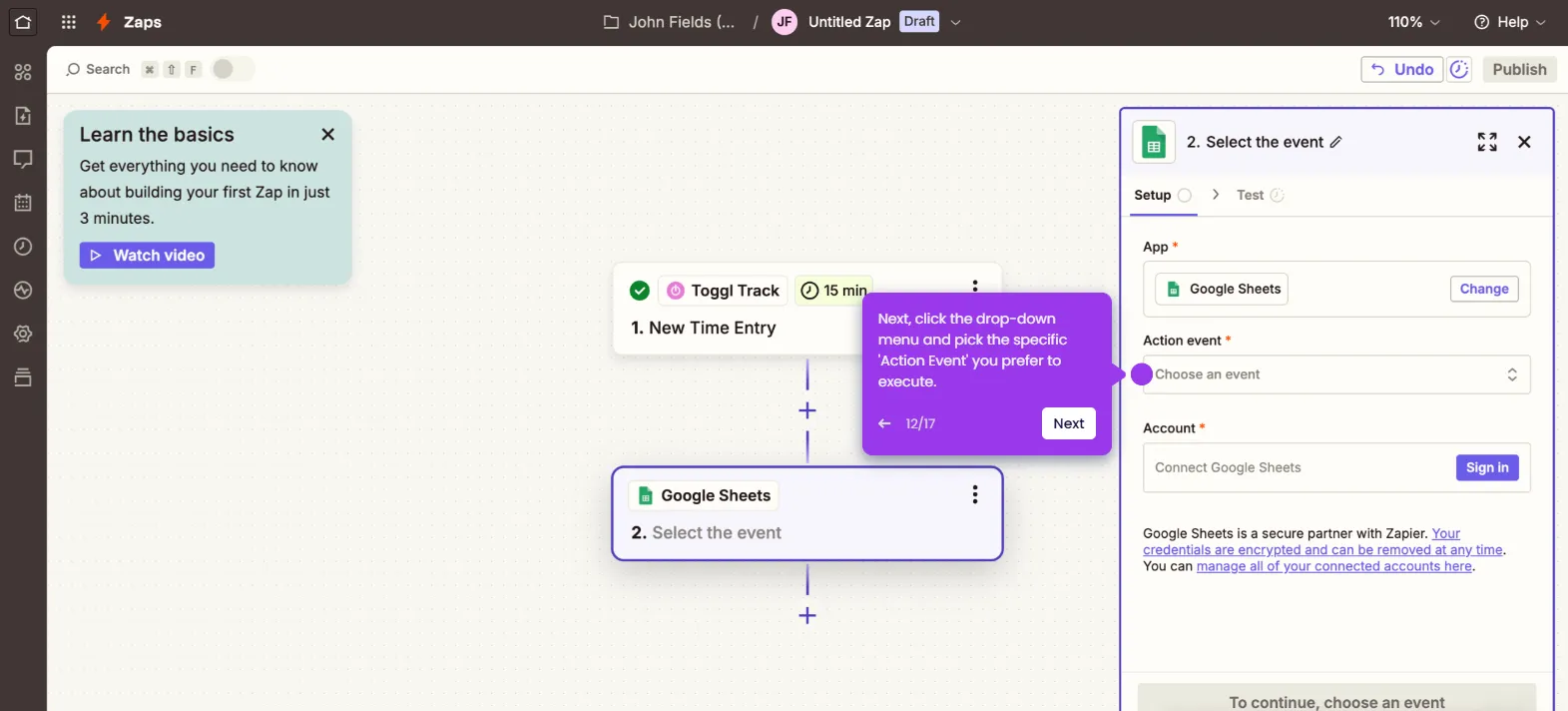Image resolution: width=1568 pixels, height=711 pixels.
Task: Click Change to switch the app
Action: [1484, 289]
